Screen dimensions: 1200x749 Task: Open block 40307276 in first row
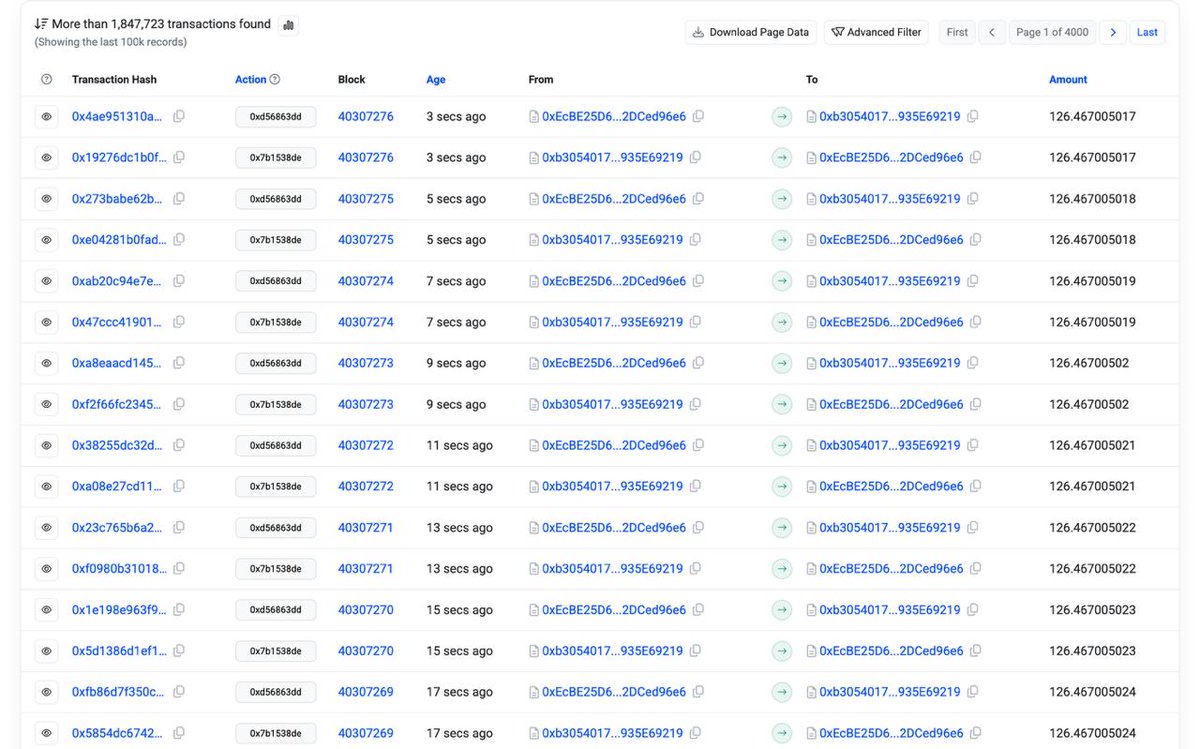(366, 117)
